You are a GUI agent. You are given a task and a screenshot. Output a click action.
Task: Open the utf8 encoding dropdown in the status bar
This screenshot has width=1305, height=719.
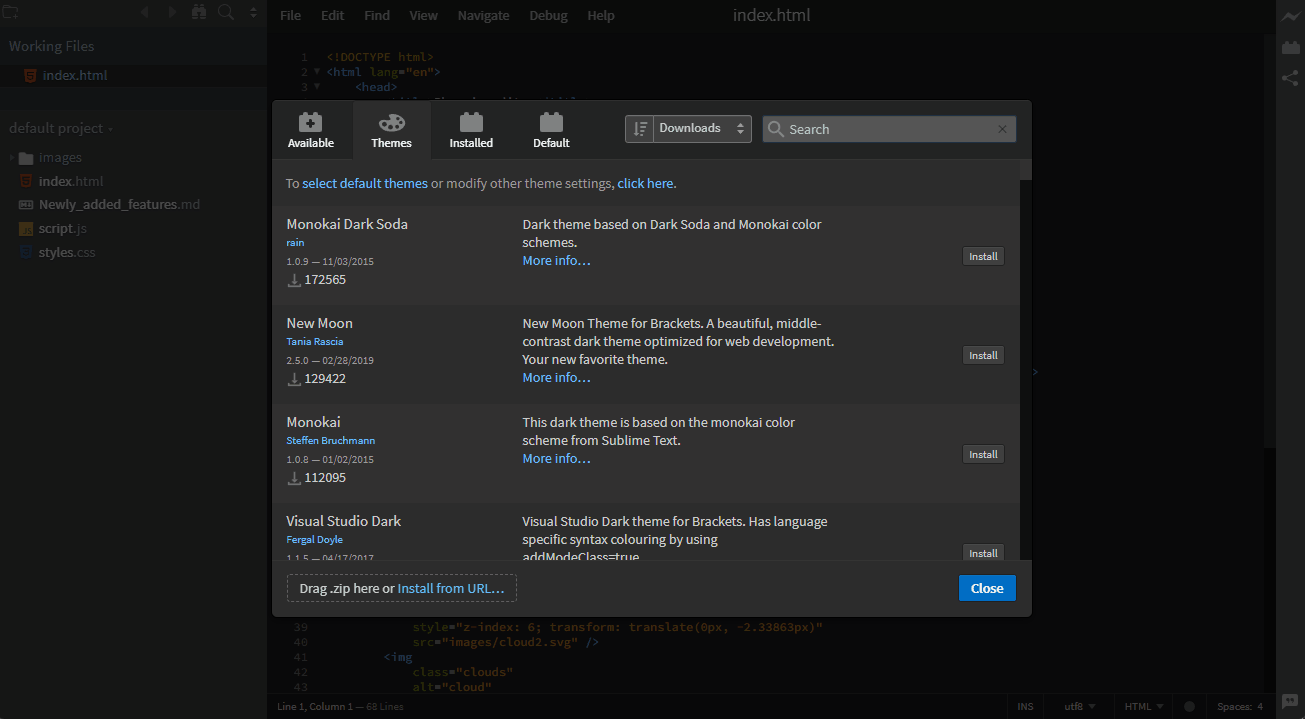1079,706
